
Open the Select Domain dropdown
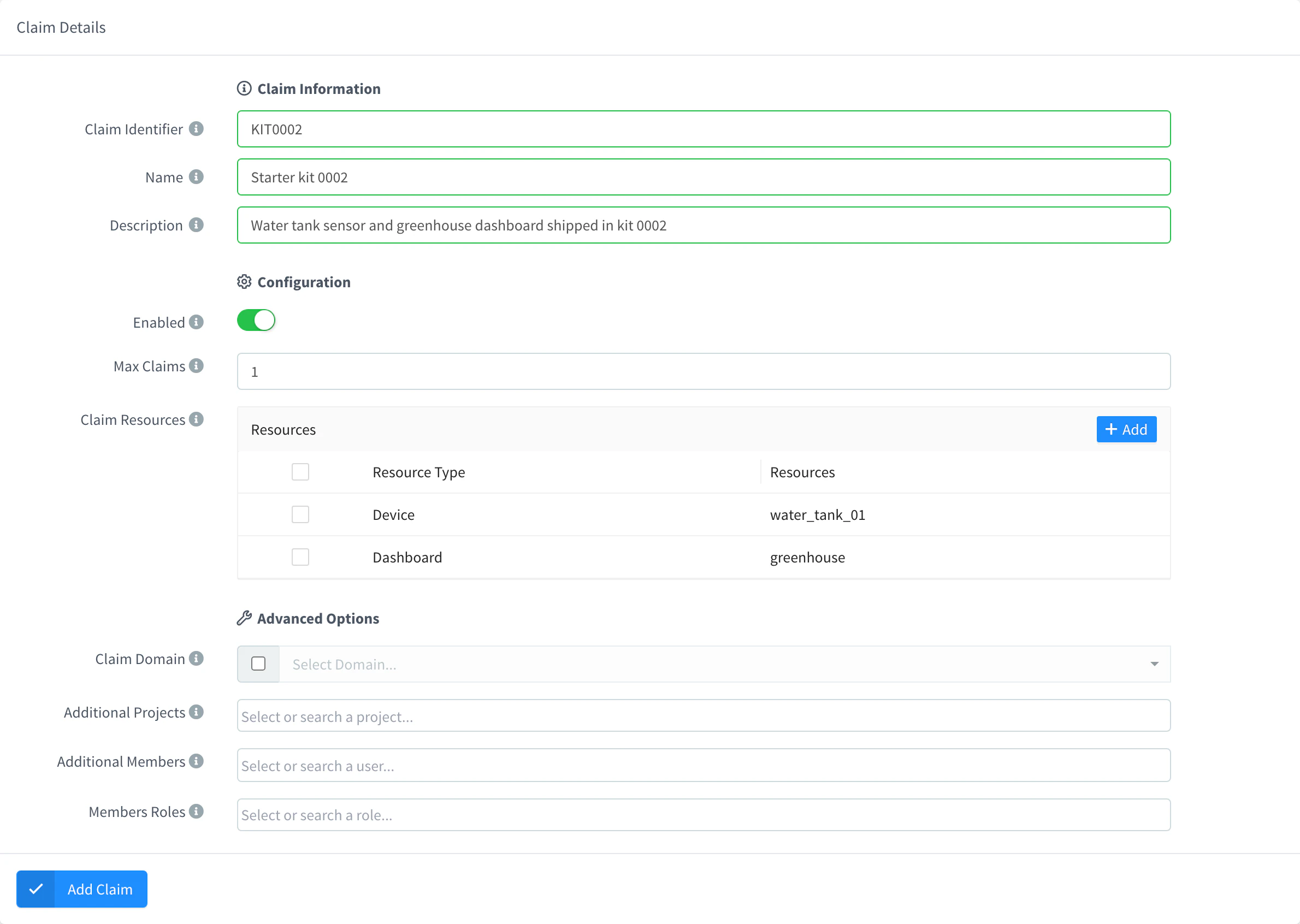click(724, 664)
